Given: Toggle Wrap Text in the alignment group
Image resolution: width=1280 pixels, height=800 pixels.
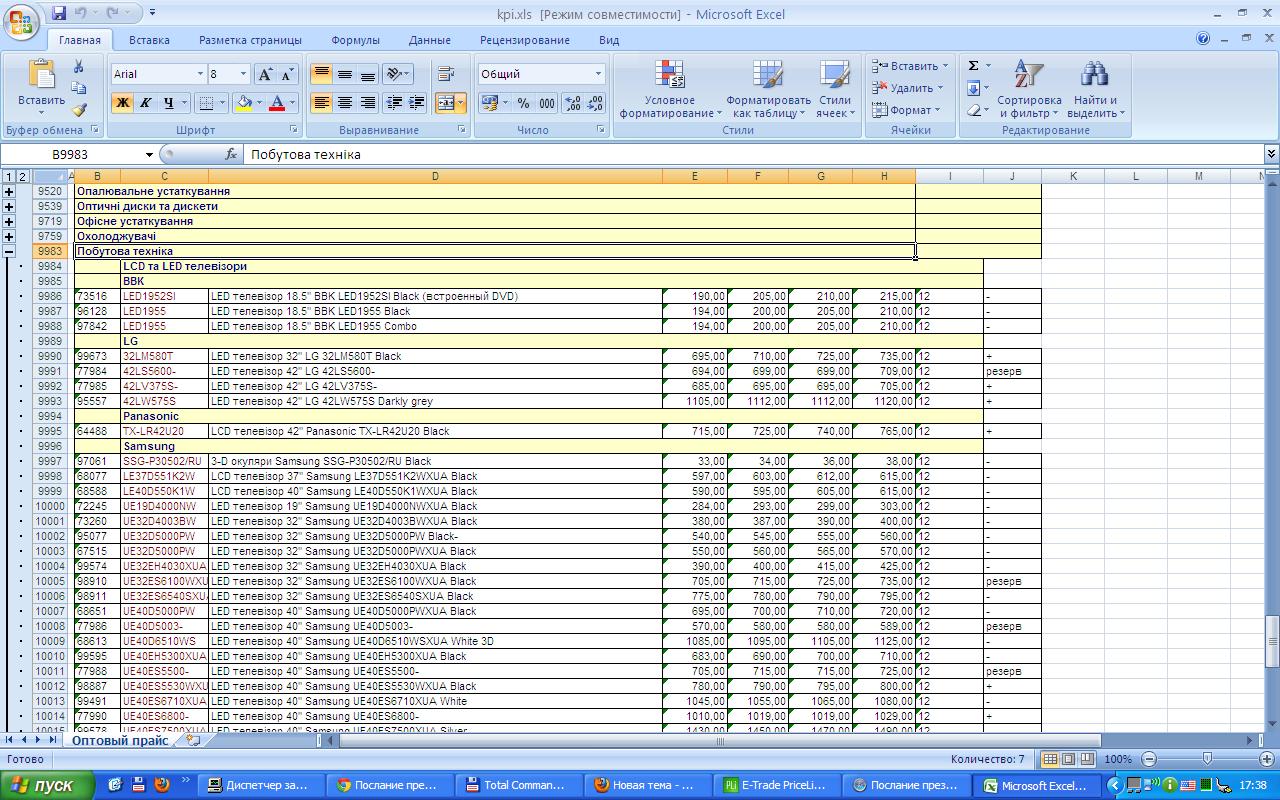Looking at the screenshot, I should (446, 74).
